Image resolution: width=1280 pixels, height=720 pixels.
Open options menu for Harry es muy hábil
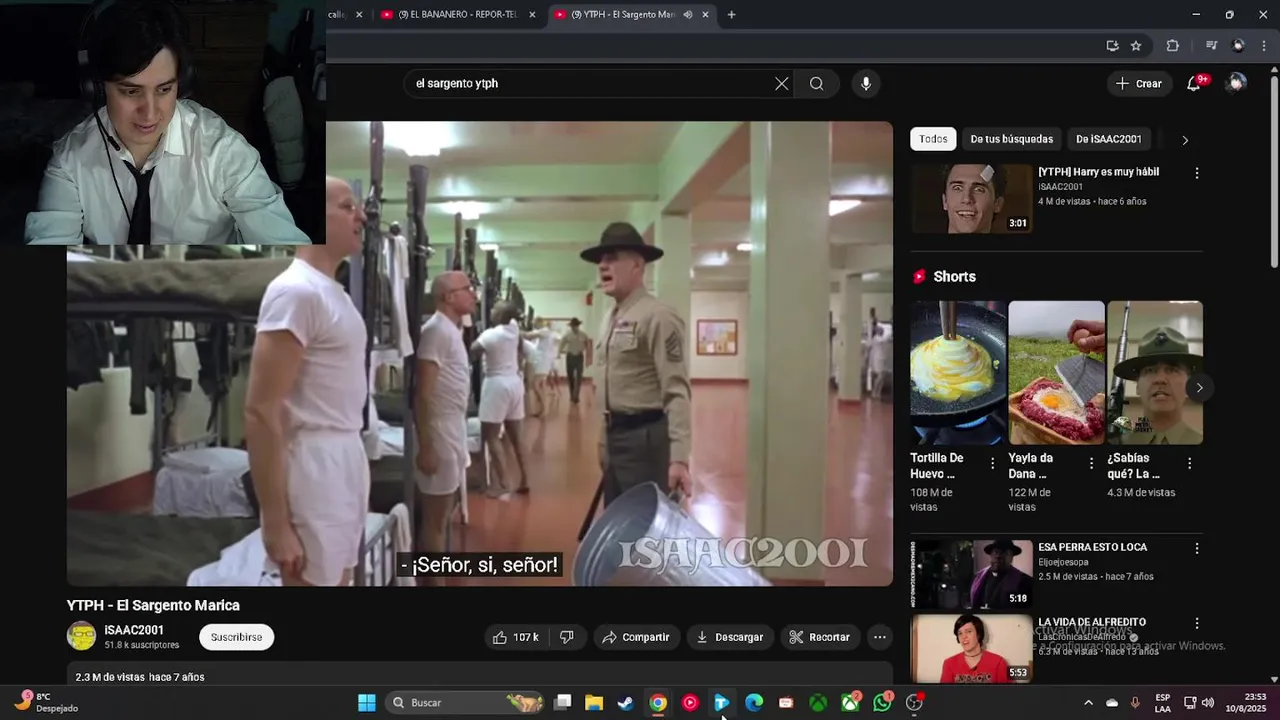point(1196,173)
